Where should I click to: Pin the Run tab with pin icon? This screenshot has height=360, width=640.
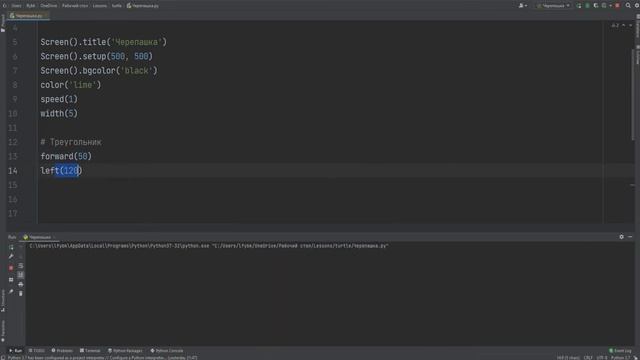point(11,291)
